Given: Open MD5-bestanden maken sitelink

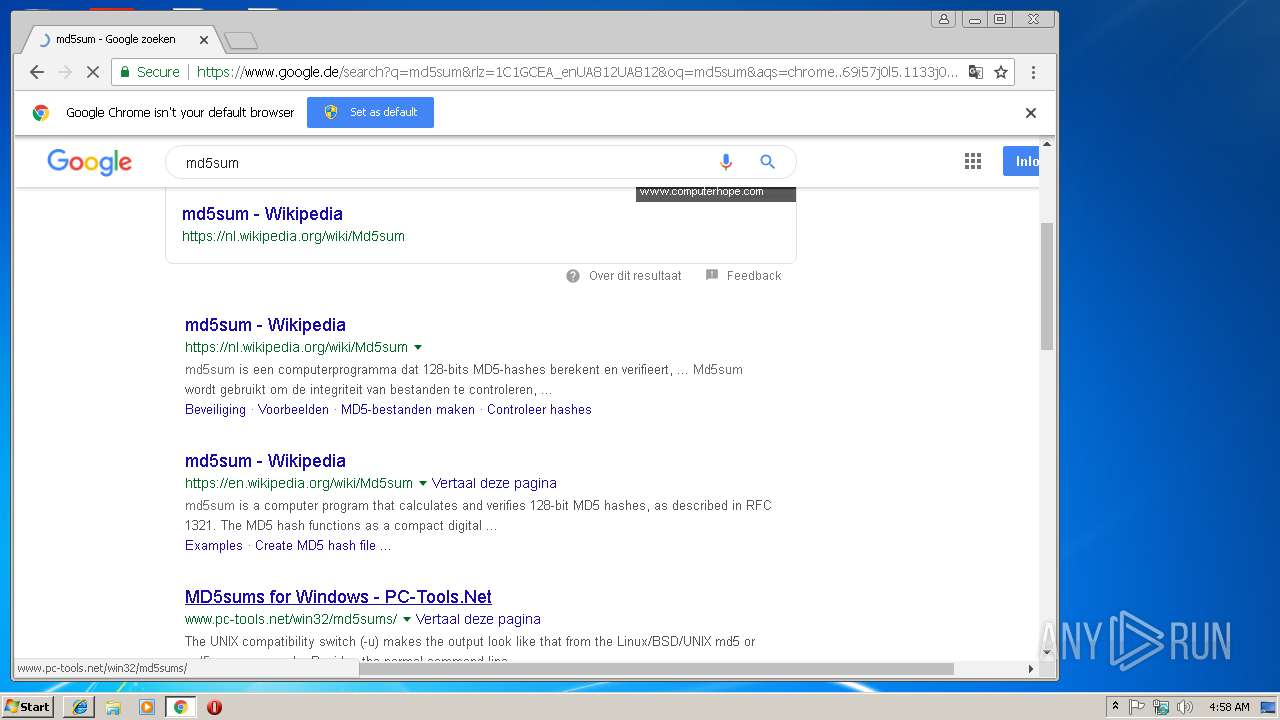Looking at the screenshot, I should tap(408, 410).
